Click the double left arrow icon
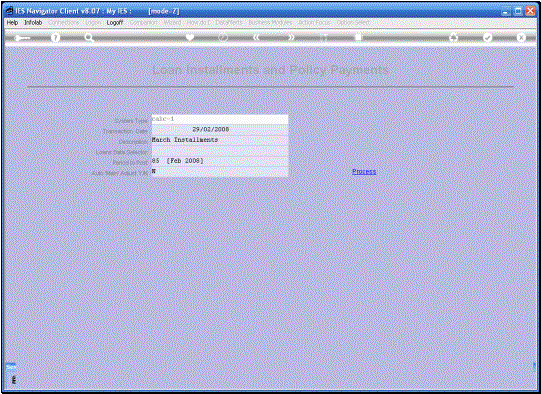 256,37
